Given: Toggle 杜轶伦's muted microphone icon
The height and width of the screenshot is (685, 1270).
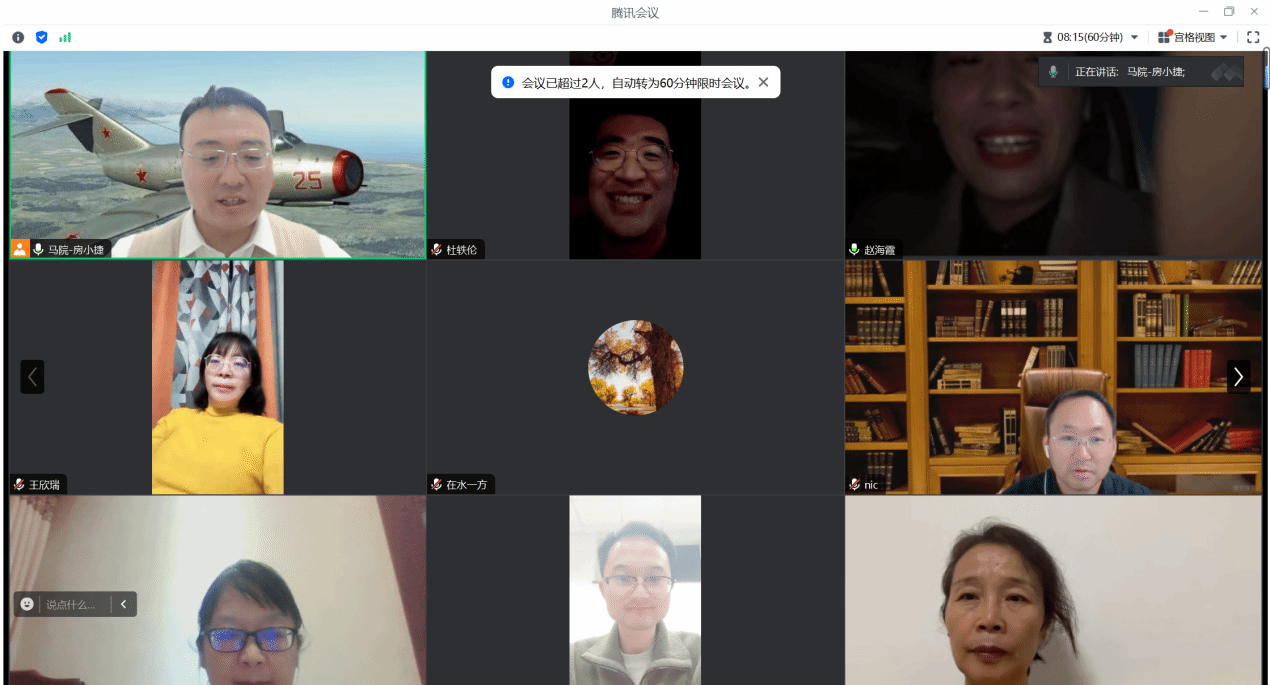Looking at the screenshot, I should pos(436,250).
